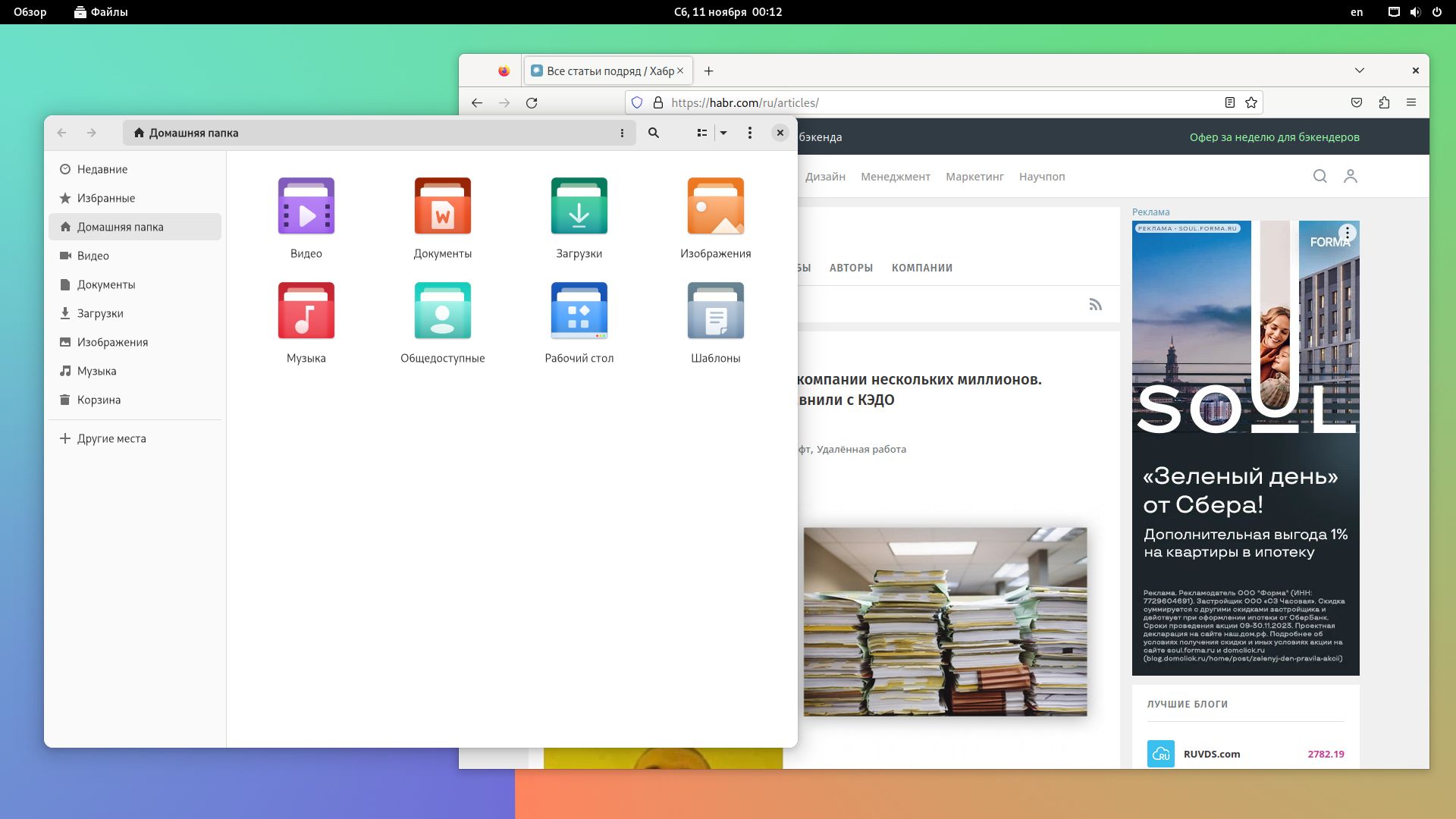This screenshot has height=819, width=1456.
Task: Open the Изображения folder icon
Action: click(x=716, y=206)
